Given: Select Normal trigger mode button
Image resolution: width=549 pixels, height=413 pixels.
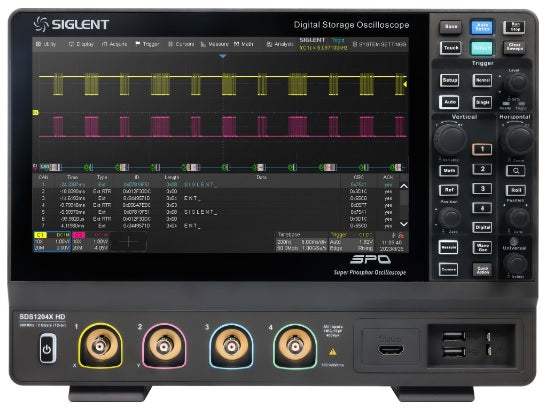Looking at the screenshot, I should click(482, 80).
